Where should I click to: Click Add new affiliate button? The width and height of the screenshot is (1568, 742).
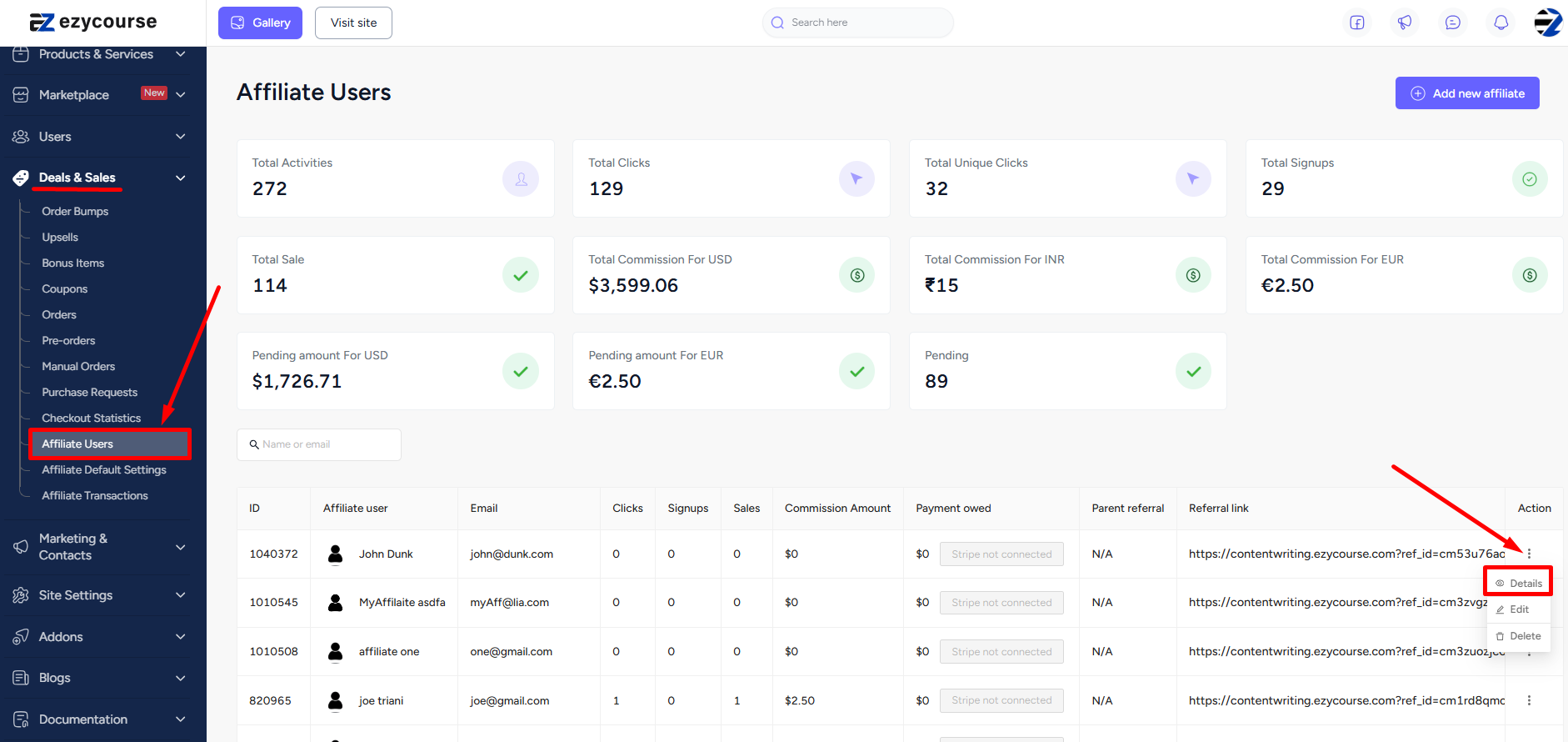1467,93
